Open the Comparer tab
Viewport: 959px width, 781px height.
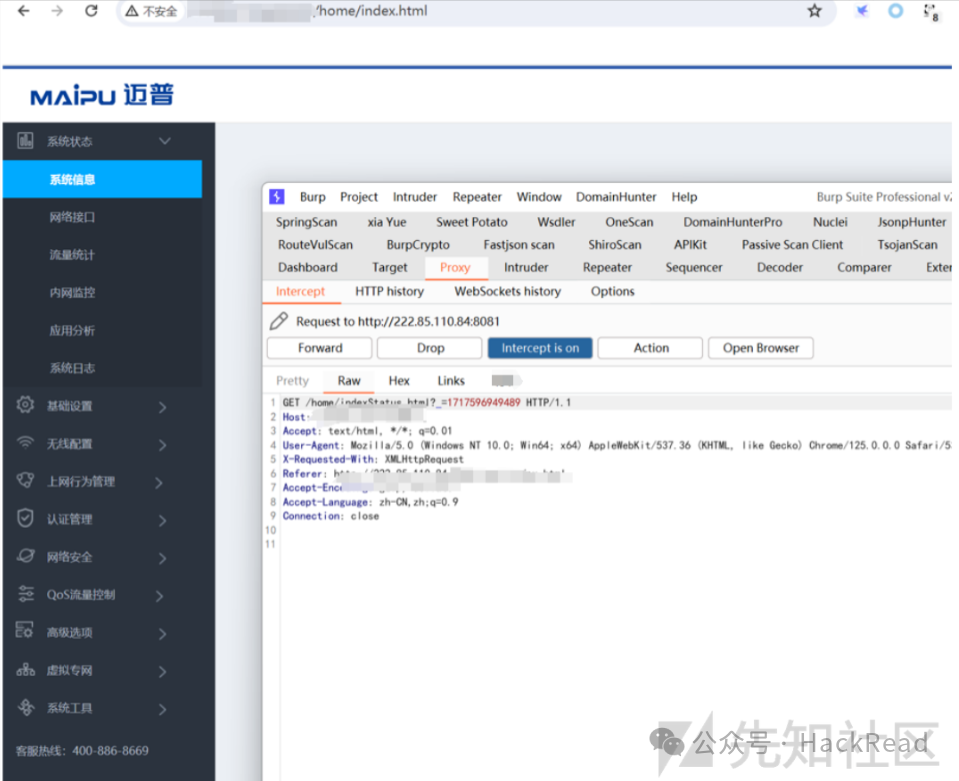(x=864, y=267)
